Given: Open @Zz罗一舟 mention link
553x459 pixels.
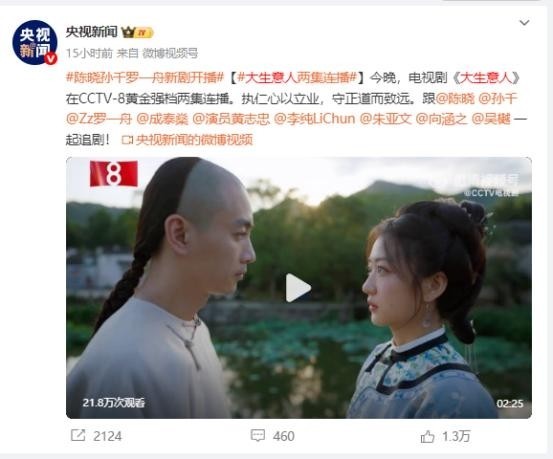Looking at the screenshot, I should click(x=99, y=119).
